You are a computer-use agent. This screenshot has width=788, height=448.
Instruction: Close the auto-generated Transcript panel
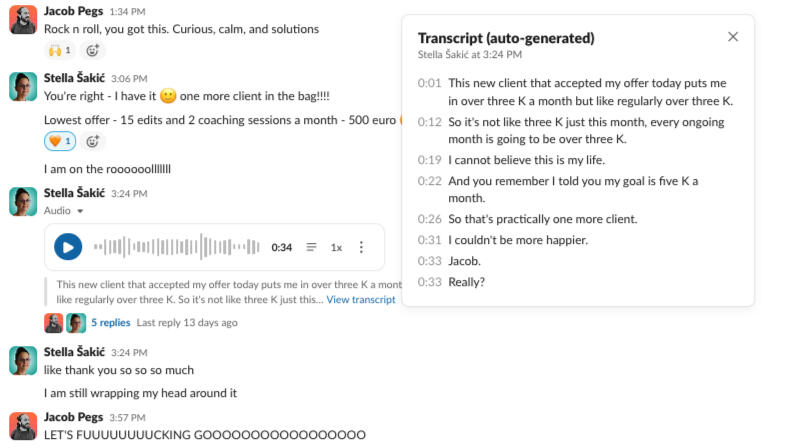733,37
